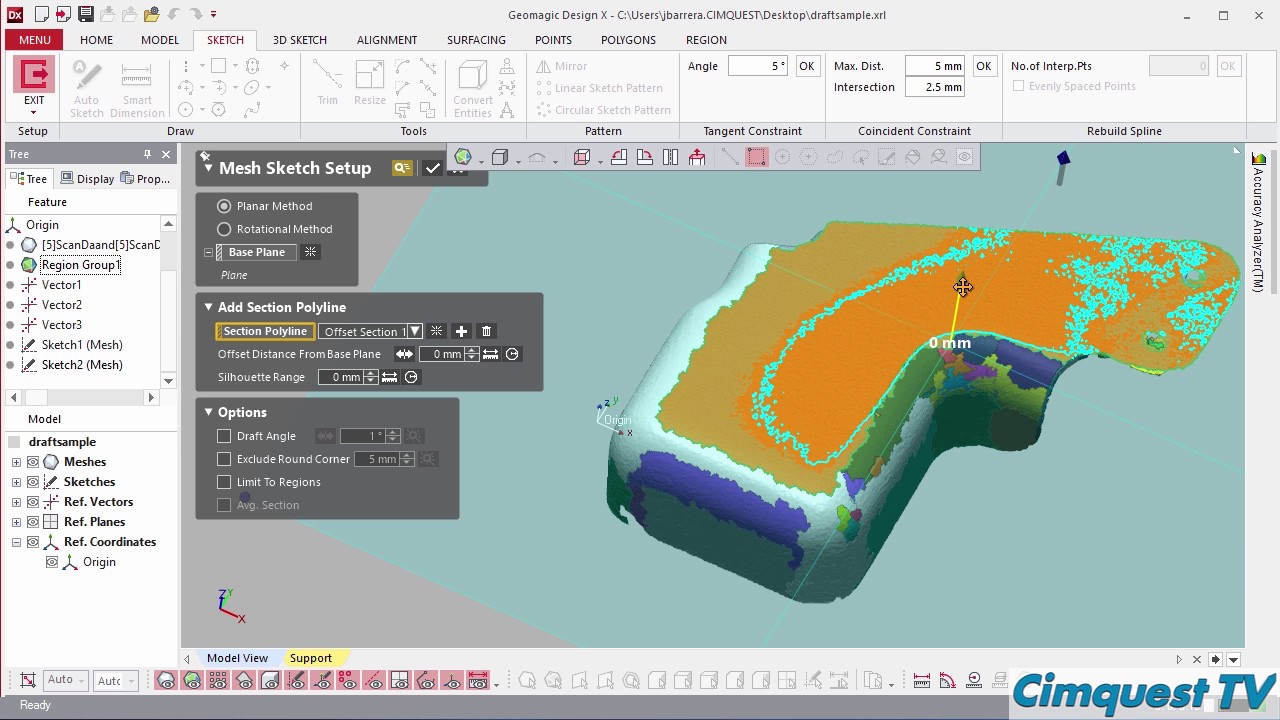1280x720 pixels.
Task: Click the red MENU button
Action: 34,40
